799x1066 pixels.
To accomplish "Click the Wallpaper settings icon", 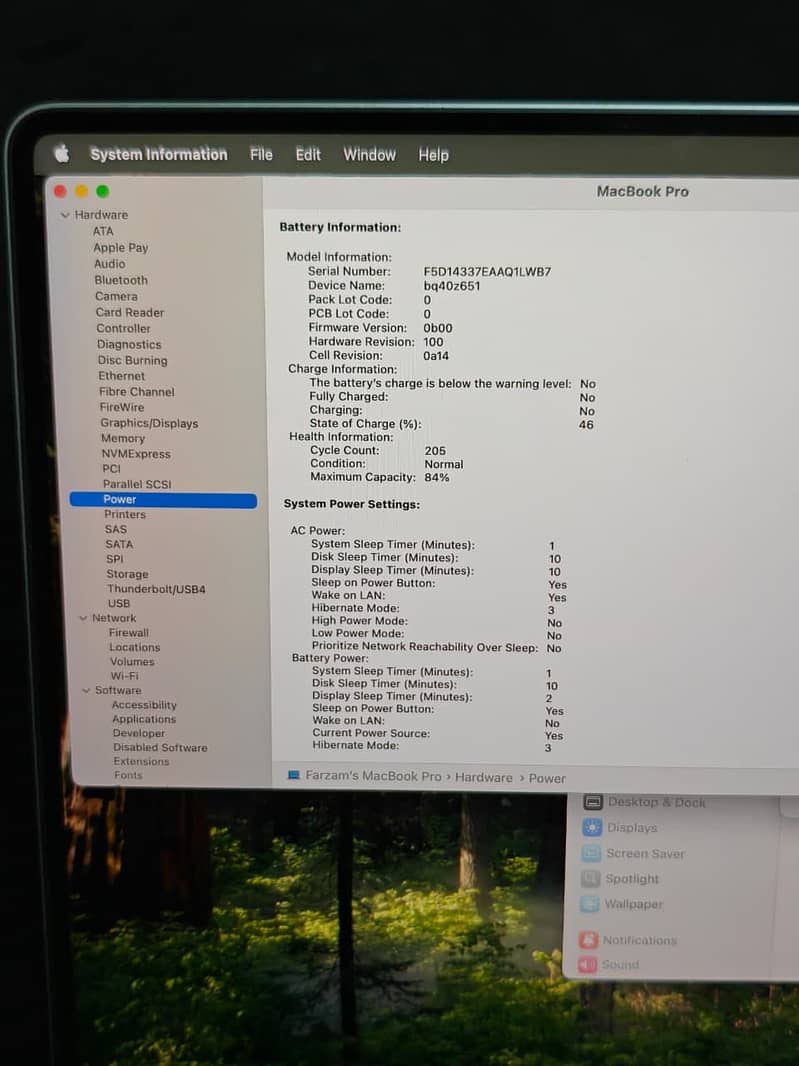I will click(589, 904).
